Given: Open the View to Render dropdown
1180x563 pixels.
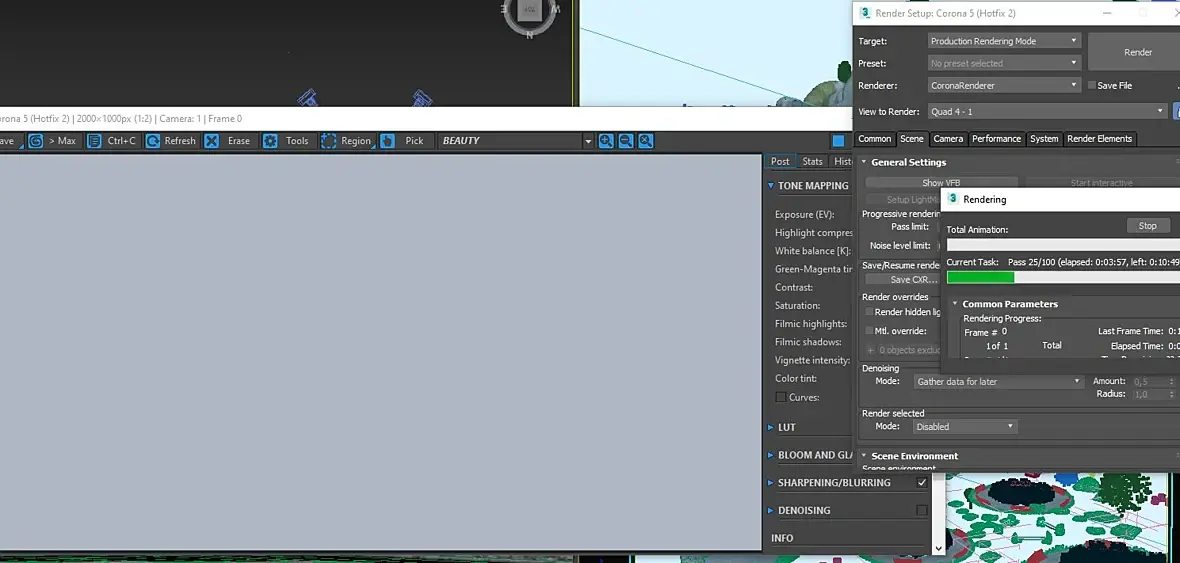Looking at the screenshot, I should pyautogui.click(x=1047, y=111).
